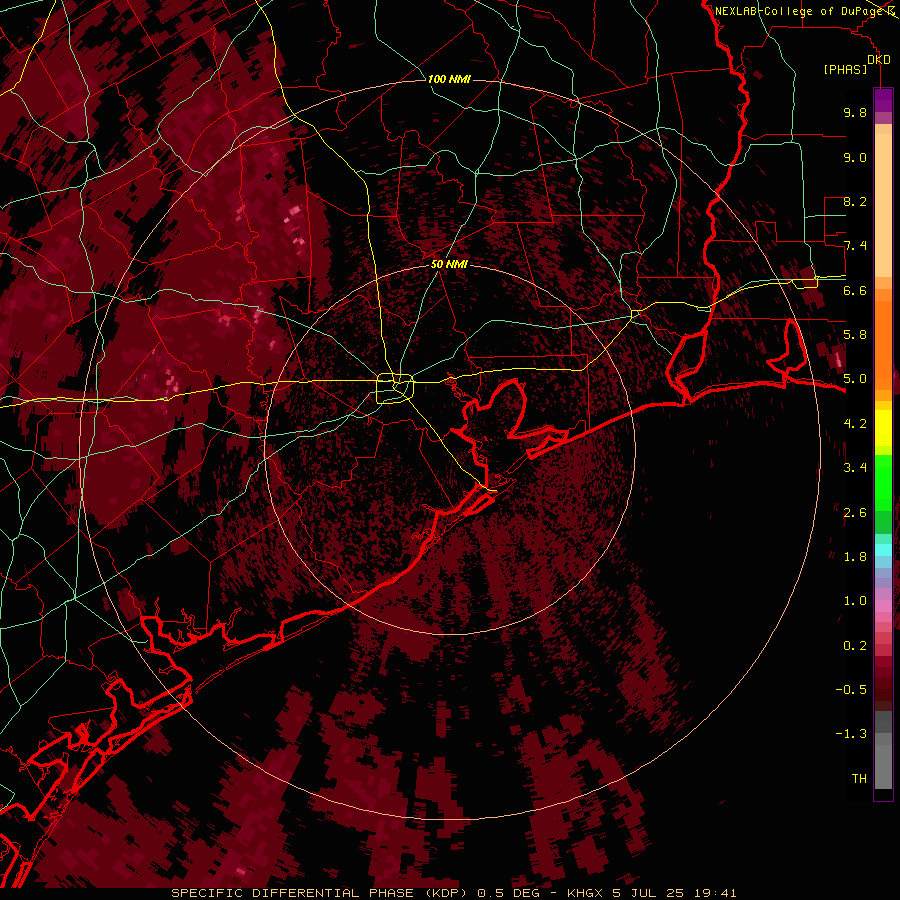
Task: Pick the bright green segment of the color bar
Action: tap(883, 482)
